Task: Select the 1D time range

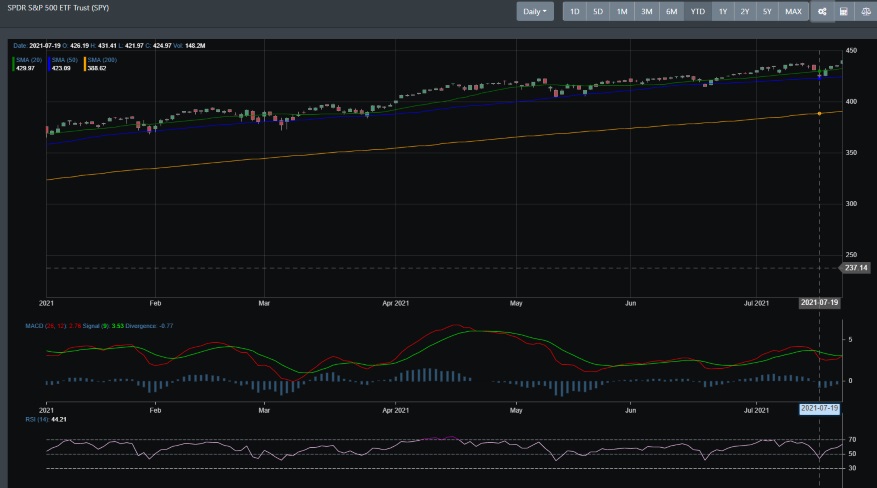Action: click(x=575, y=12)
